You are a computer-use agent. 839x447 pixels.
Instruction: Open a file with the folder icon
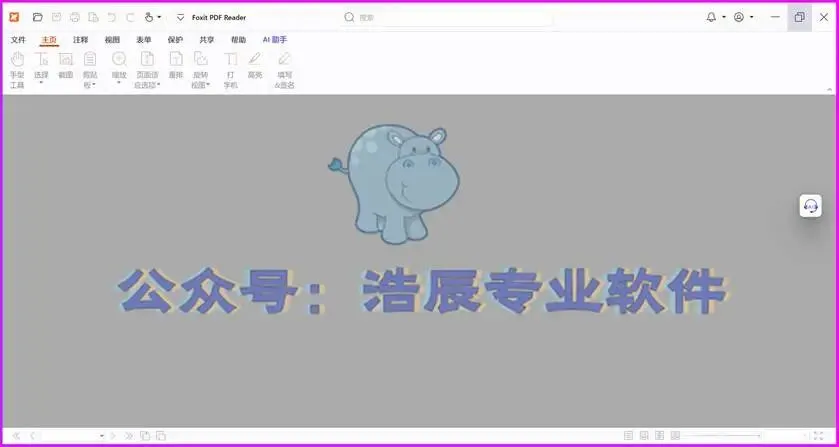pyautogui.click(x=37, y=17)
